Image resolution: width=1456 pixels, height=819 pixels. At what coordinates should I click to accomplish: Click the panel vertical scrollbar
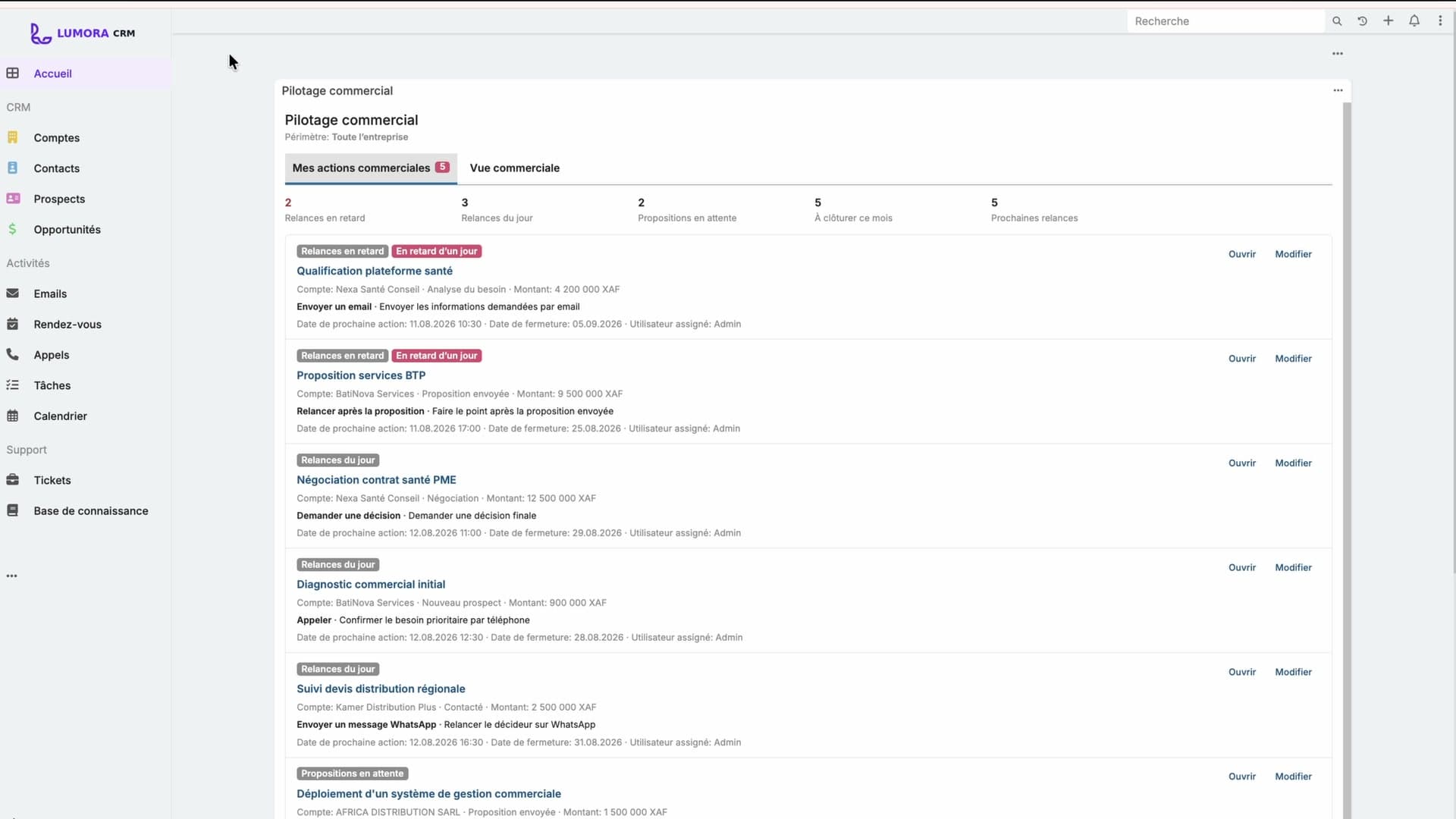1348,460
